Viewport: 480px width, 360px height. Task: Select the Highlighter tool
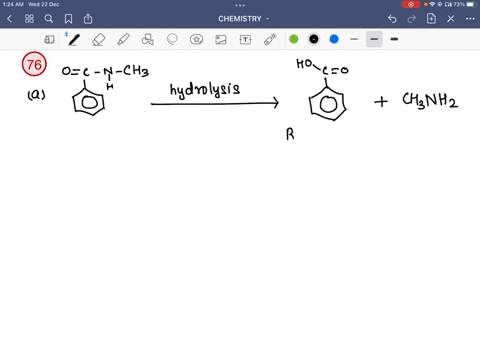[123, 40]
